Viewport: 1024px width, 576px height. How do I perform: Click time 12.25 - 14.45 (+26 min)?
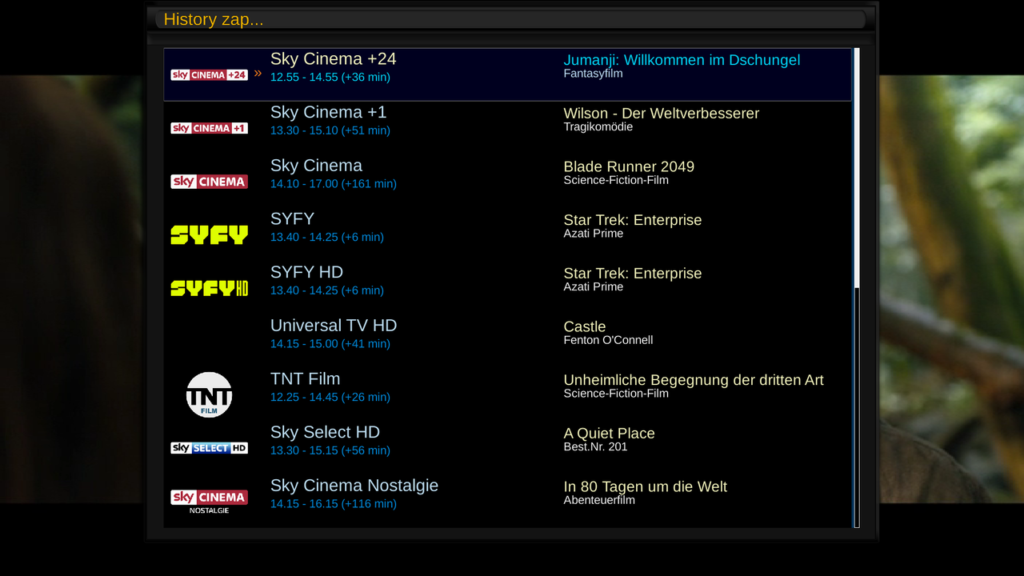[x=330, y=397]
